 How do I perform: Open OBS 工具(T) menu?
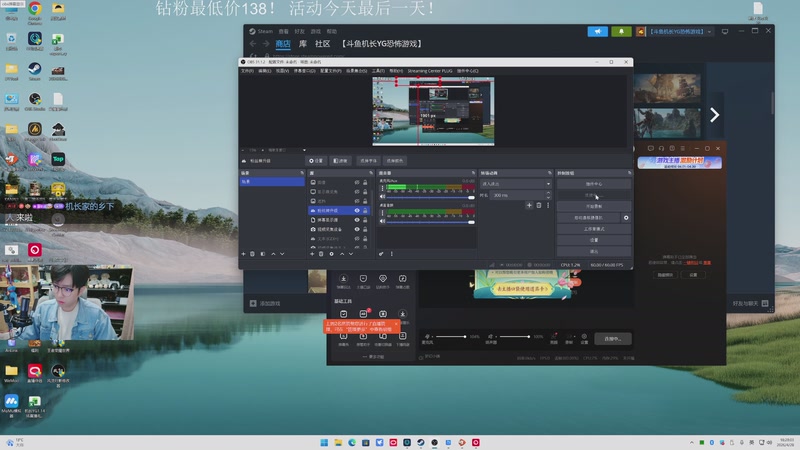[378, 71]
